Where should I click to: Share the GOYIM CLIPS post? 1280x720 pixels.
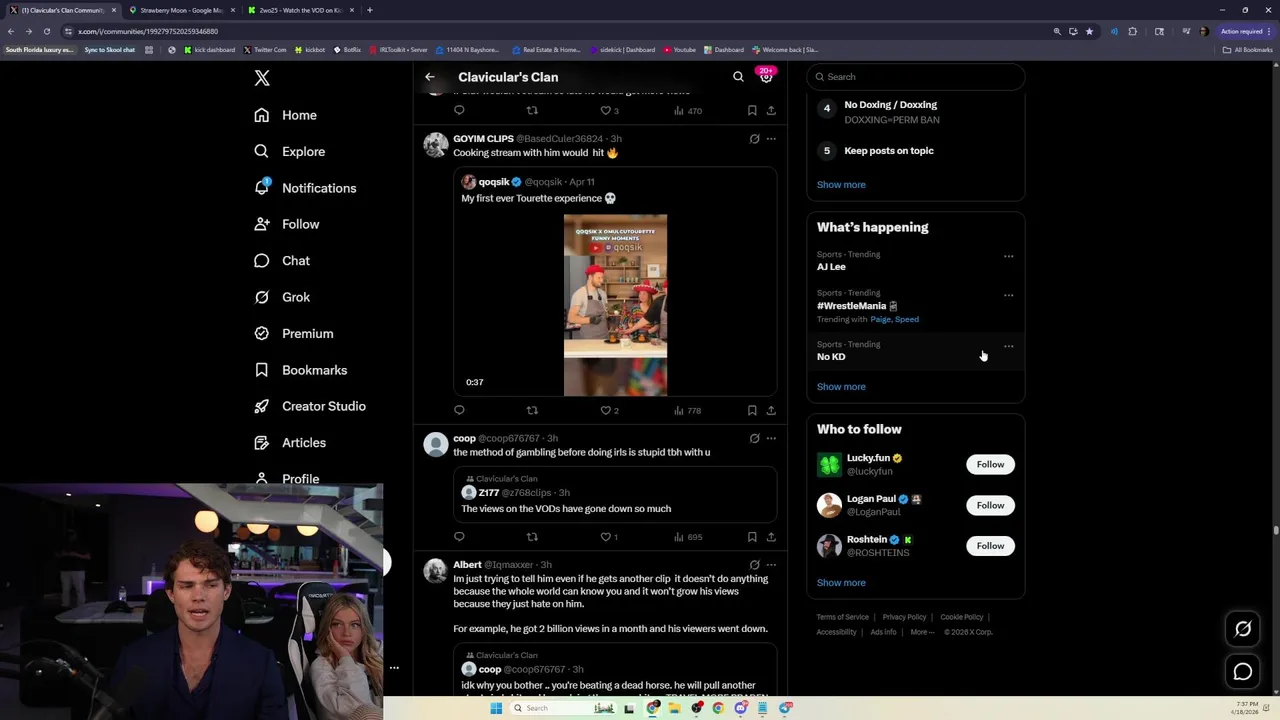click(x=771, y=410)
